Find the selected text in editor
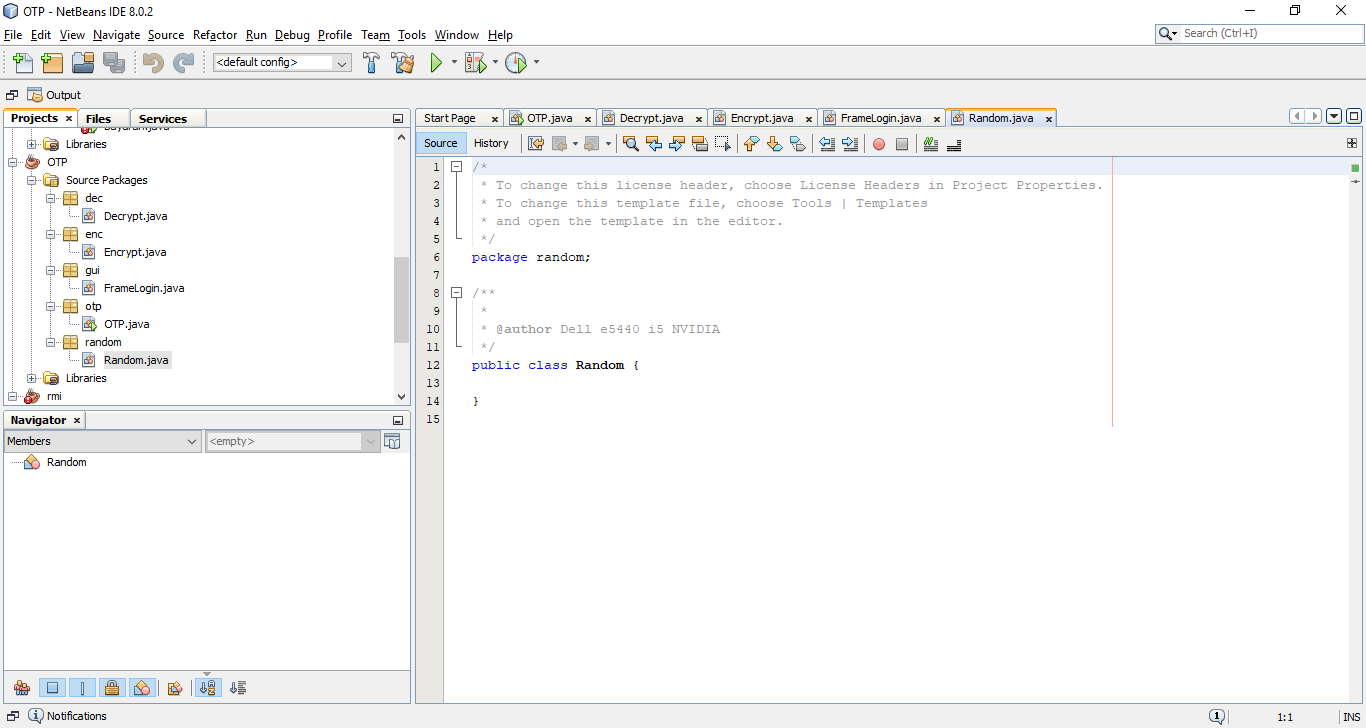Image resolution: width=1366 pixels, height=728 pixels. pos(630,143)
